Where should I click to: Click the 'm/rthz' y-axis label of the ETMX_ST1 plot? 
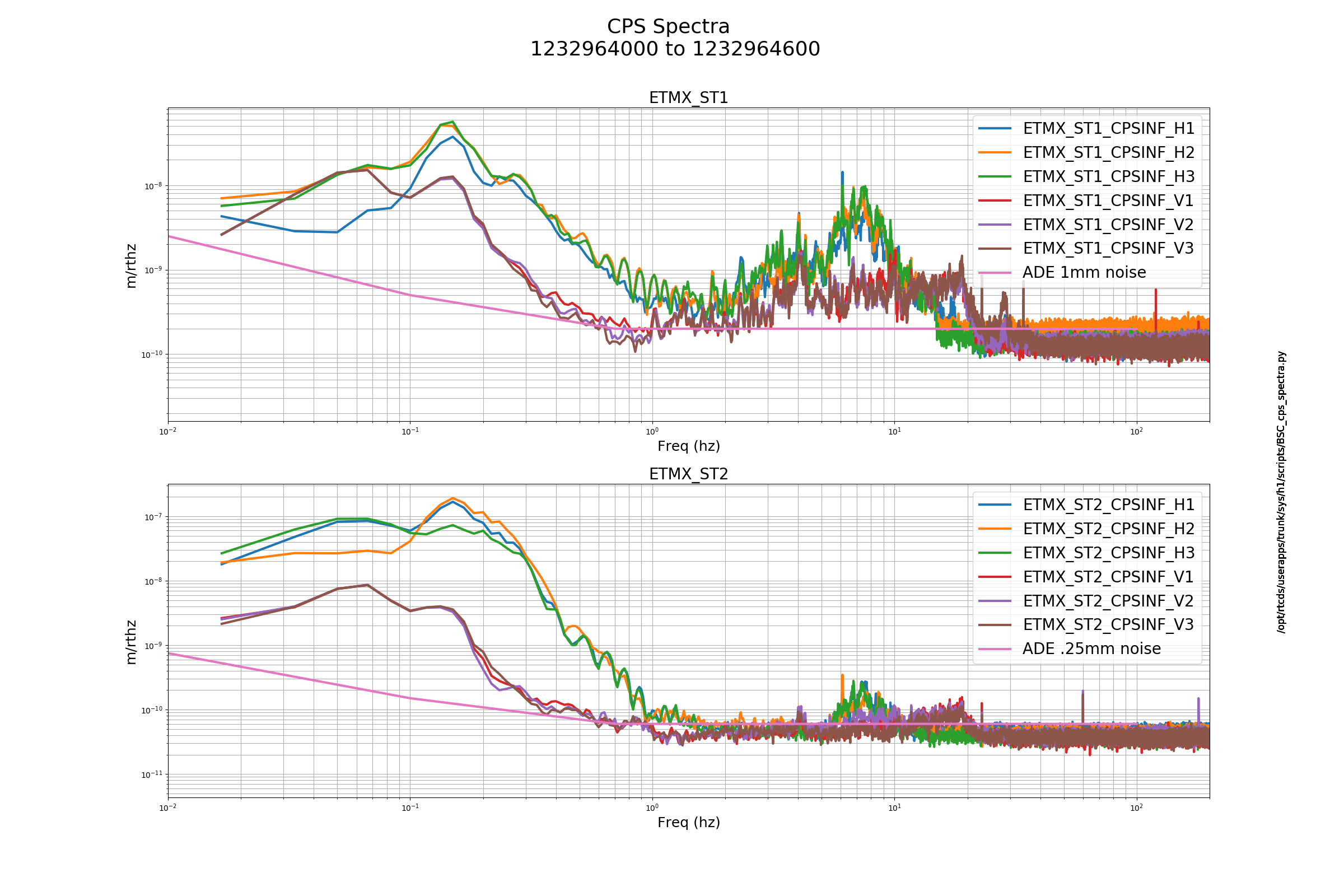pyautogui.click(x=132, y=265)
